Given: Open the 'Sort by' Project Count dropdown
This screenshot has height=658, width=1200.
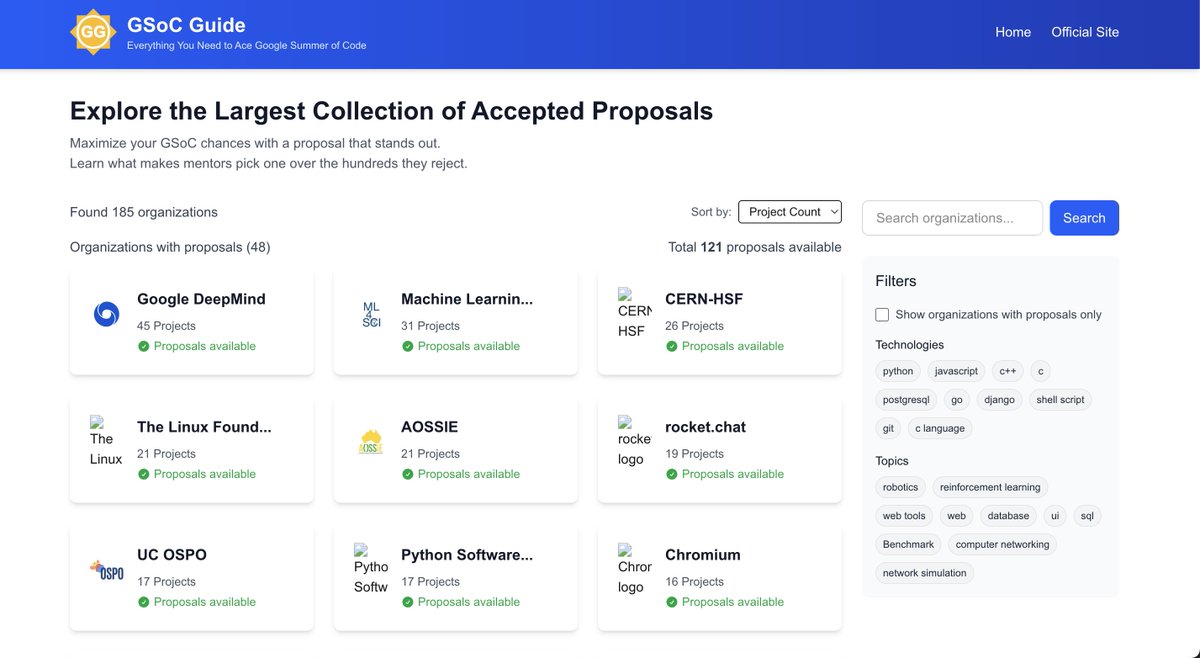Looking at the screenshot, I should [x=789, y=211].
